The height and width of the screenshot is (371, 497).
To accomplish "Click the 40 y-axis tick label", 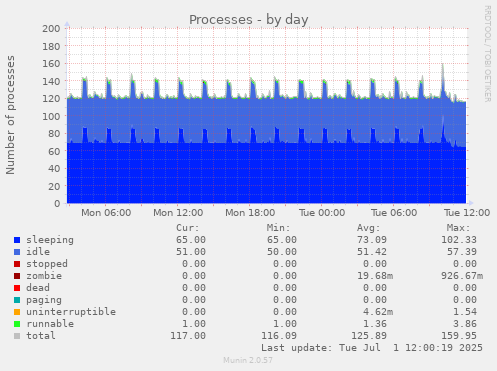I will 54,169.
